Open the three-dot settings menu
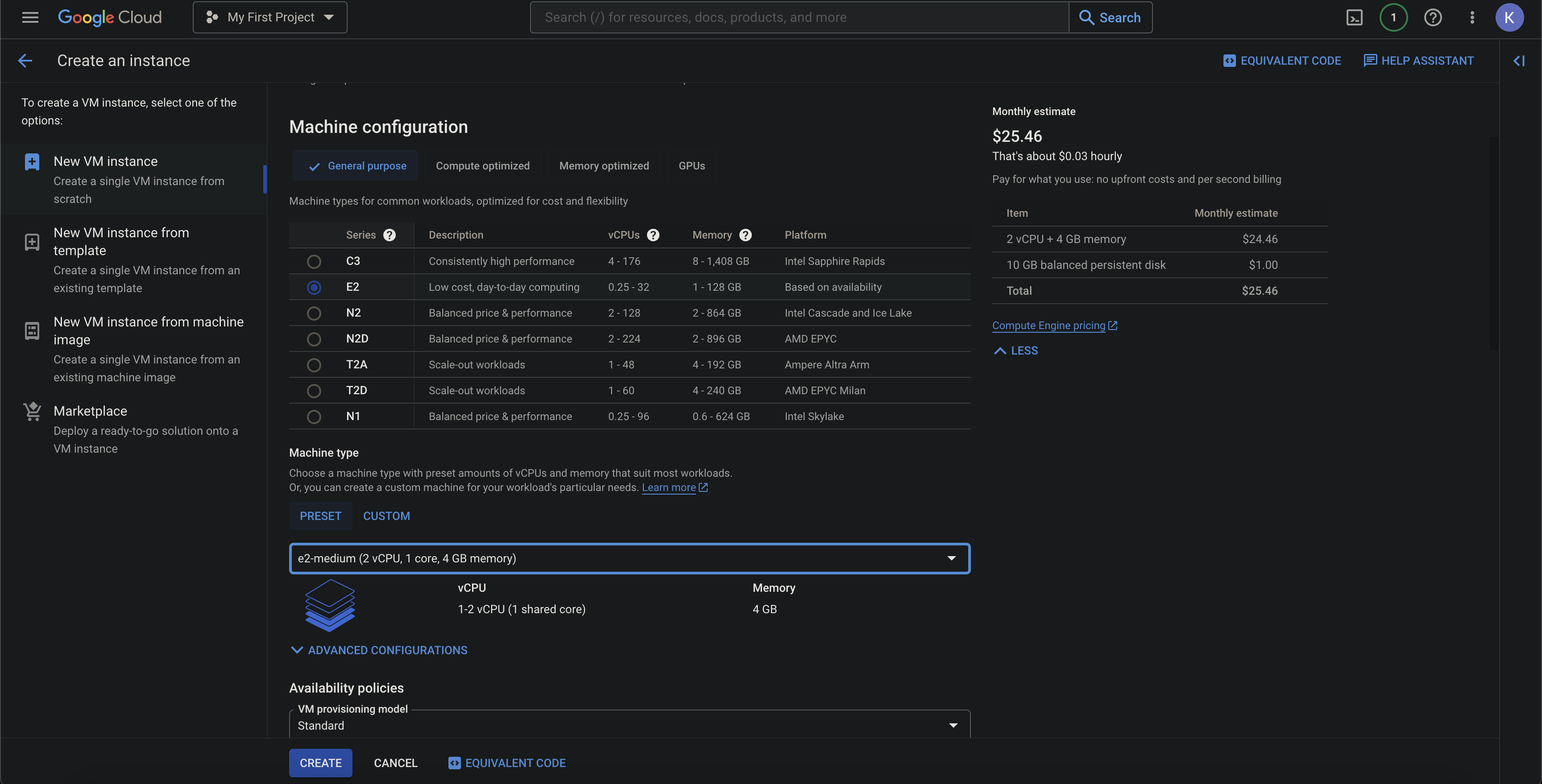This screenshot has height=784, width=1542. [1472, 17]
